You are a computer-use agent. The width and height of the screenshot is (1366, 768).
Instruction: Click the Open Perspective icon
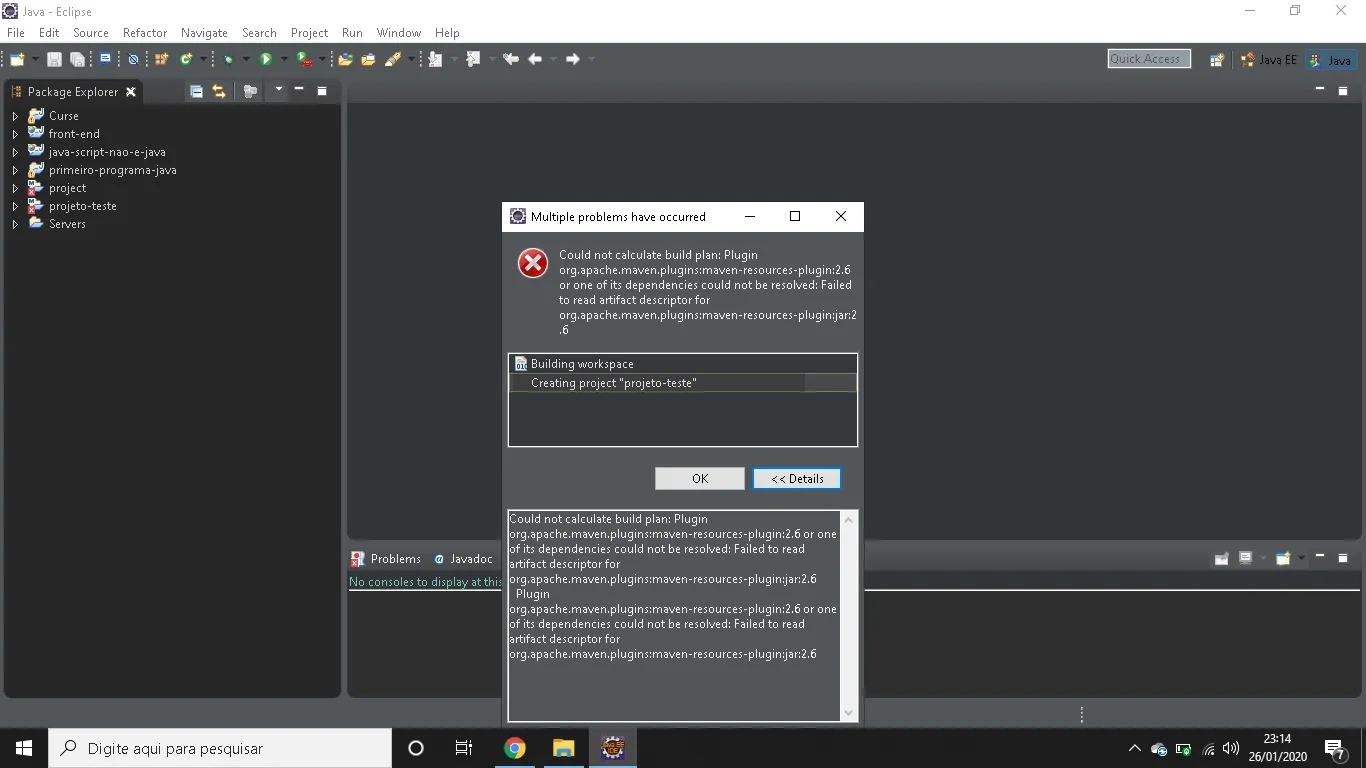coord(1217,60)
